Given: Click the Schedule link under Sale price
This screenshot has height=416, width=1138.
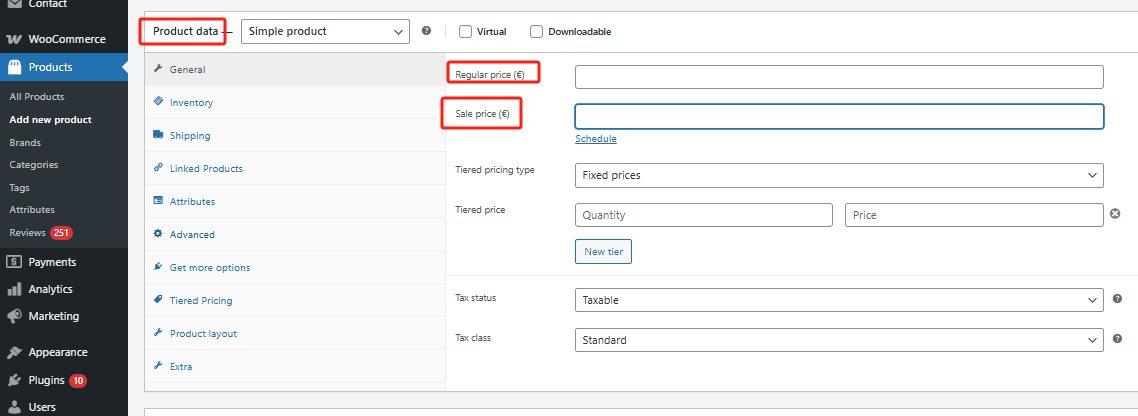Looking at the screenshot, I should click(596, 139).
